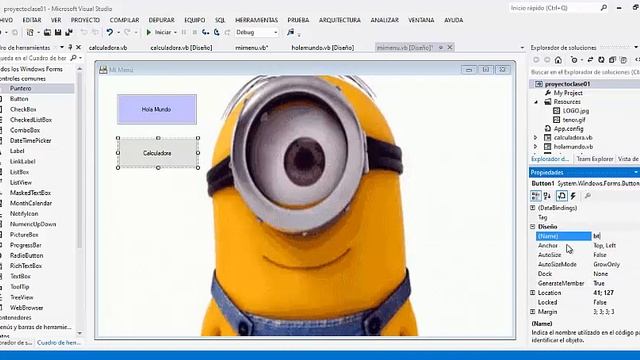Switch to the Team Explorer tab
The image size is (640, 360).
[x=595, y=159]
